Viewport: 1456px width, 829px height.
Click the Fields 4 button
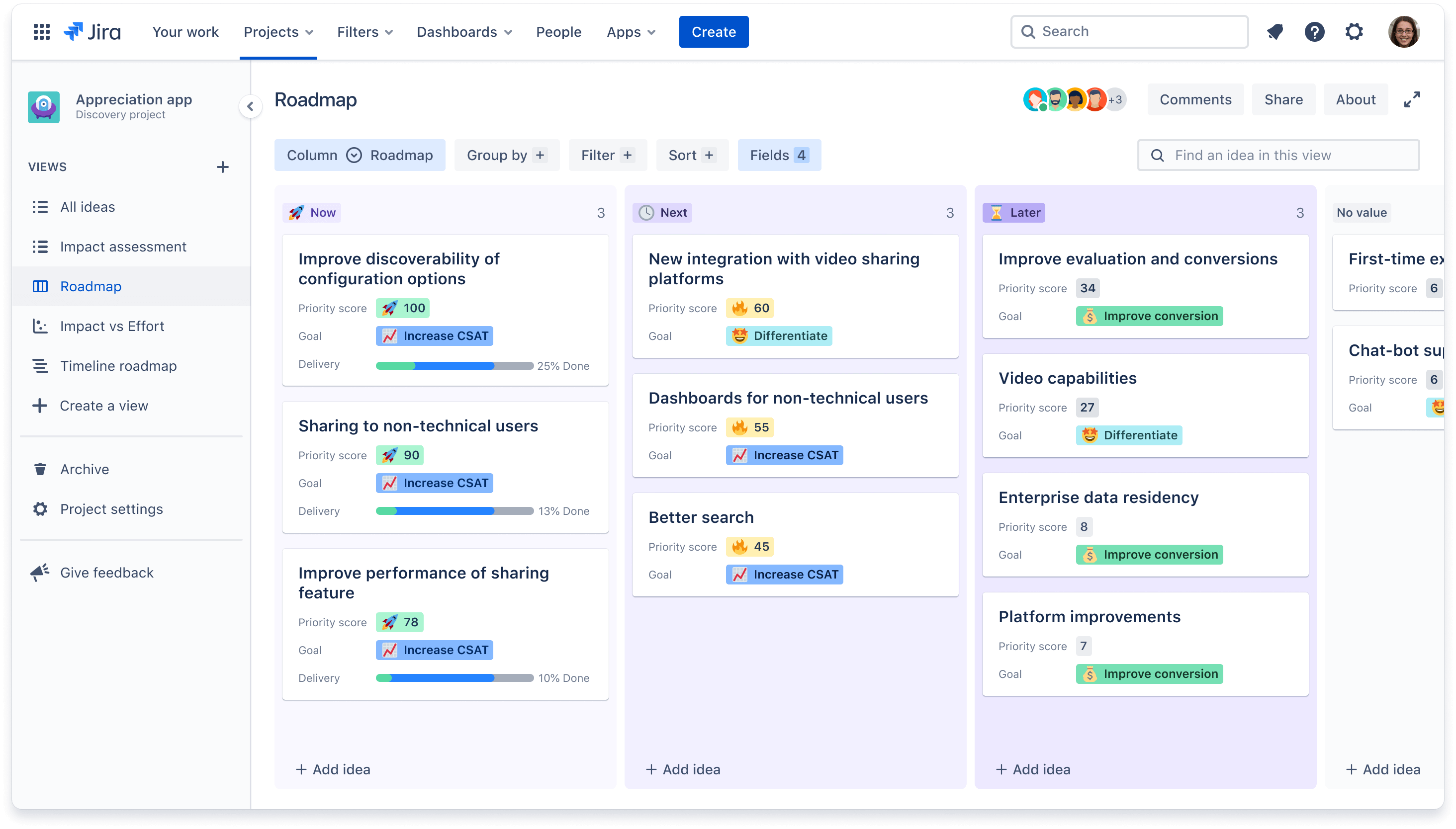click(778, 155)
